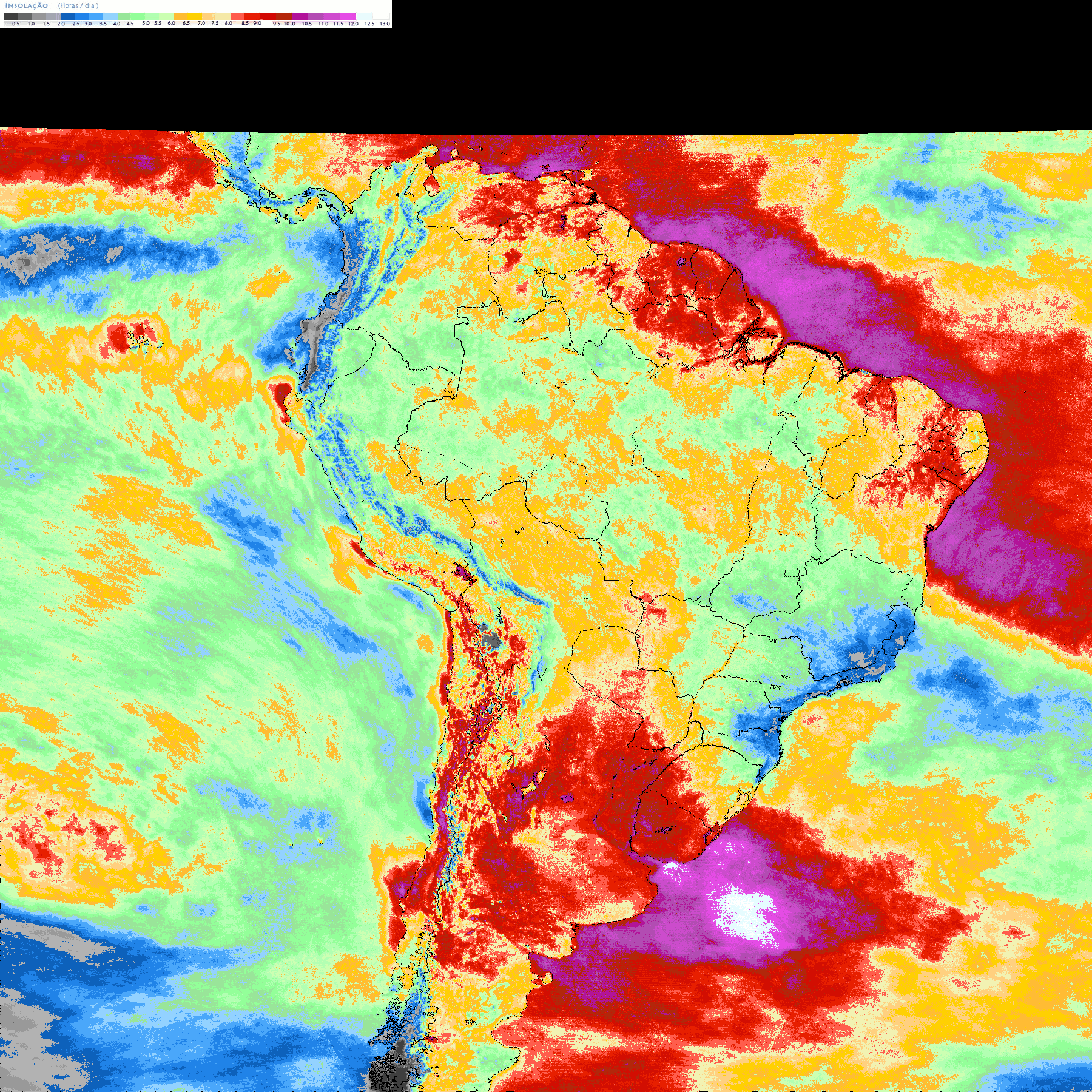This screenshot has width=1092, height=1092.
Task: Select the yellow swatch between 6.5 and 7.0
Action: [x=195, y=16]
